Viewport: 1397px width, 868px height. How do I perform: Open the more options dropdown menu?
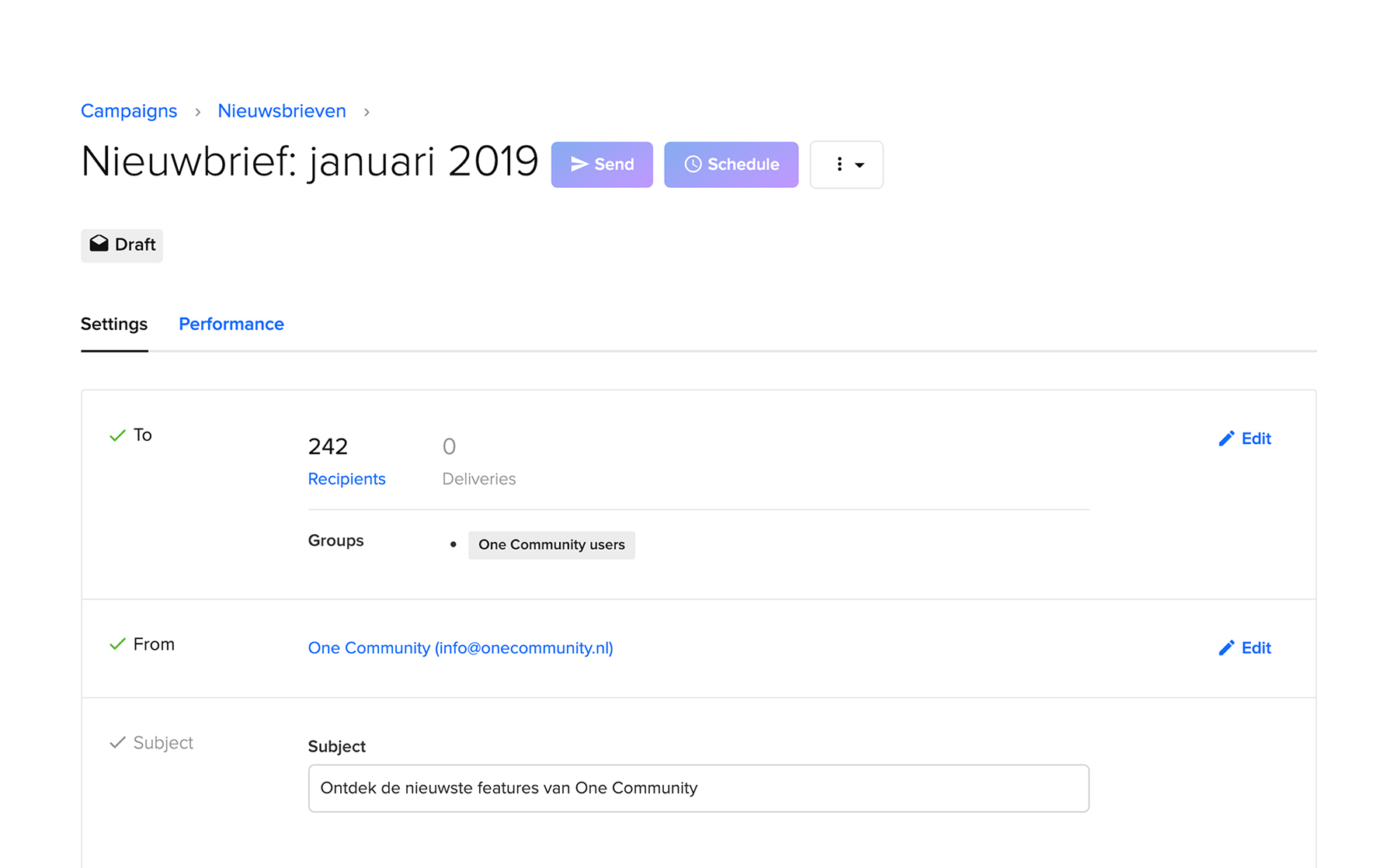[x=846, y=165]
